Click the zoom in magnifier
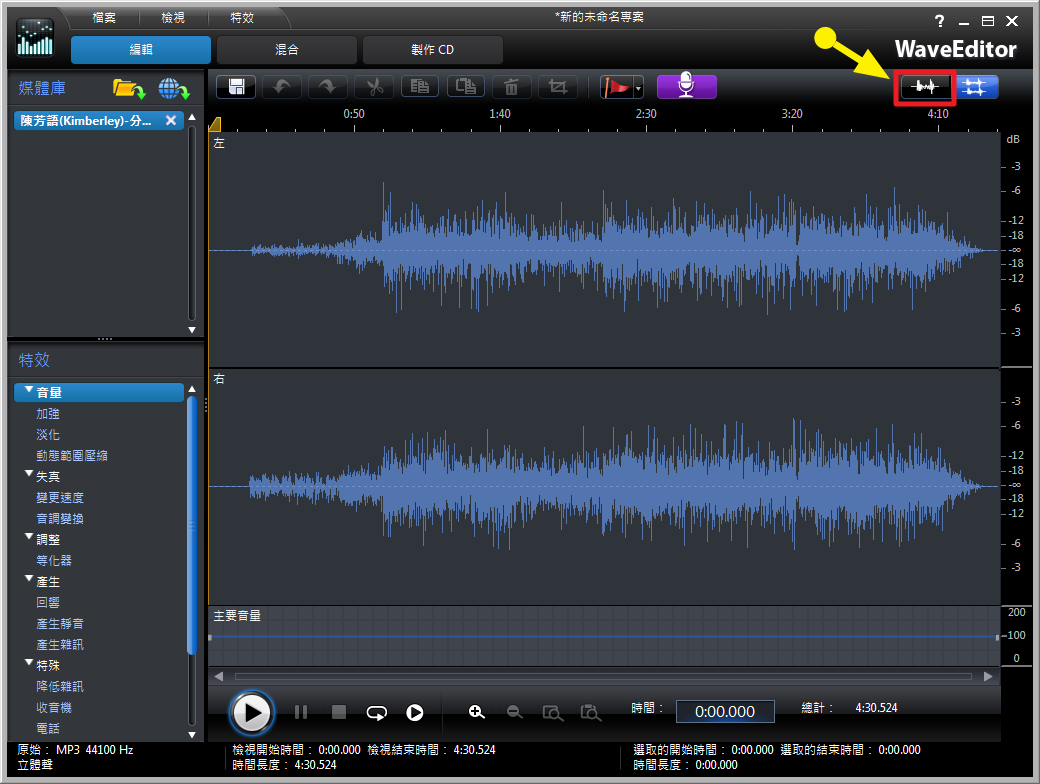This screenshot has width=1040, height=784. tap(477, 712)
